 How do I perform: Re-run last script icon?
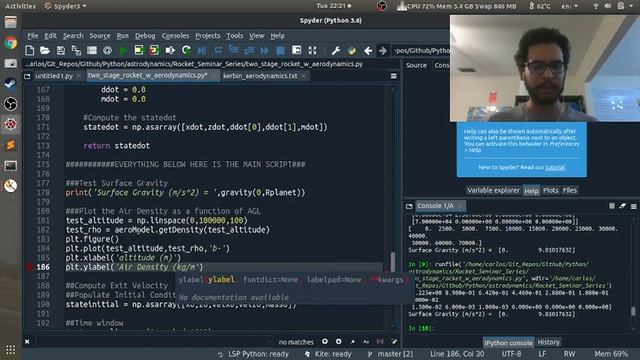pos(186,51)
